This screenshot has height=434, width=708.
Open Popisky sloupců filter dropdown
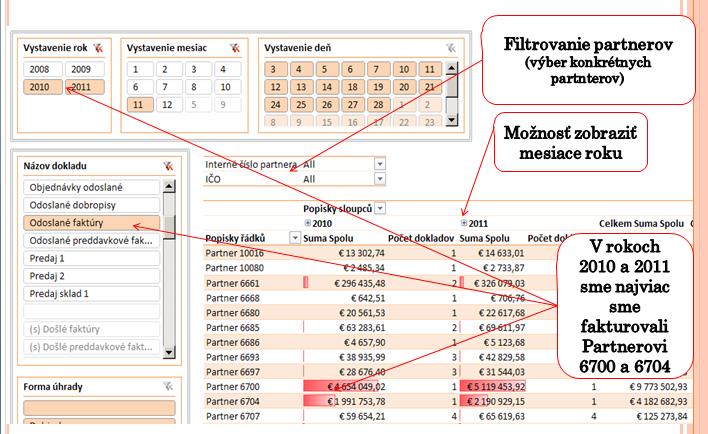[380, 208]
